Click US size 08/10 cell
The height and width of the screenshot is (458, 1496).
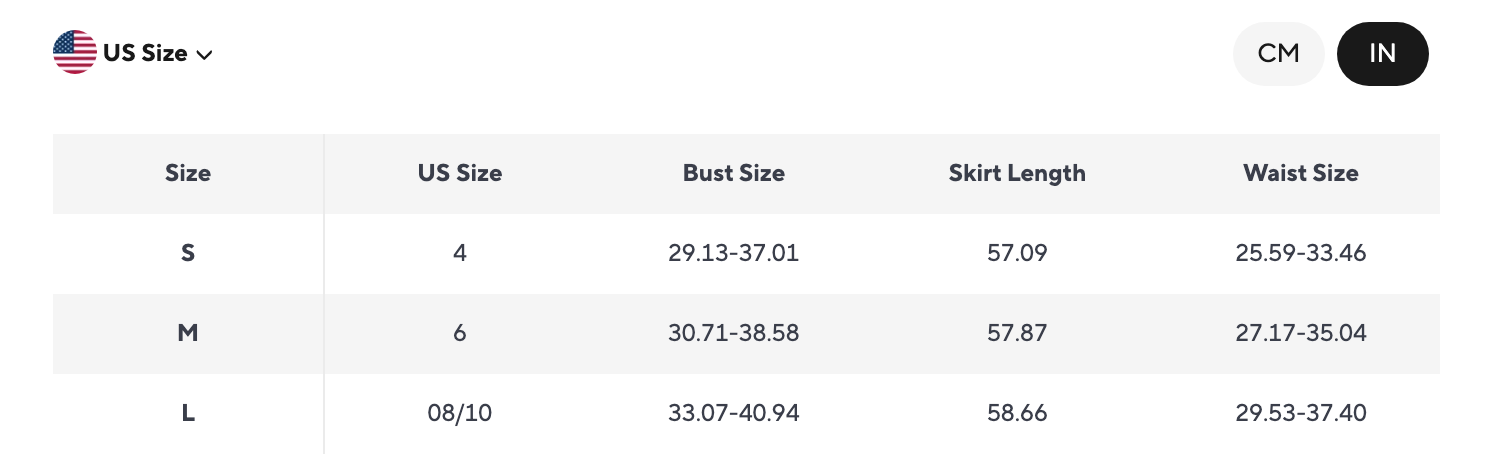pos(460,413)
